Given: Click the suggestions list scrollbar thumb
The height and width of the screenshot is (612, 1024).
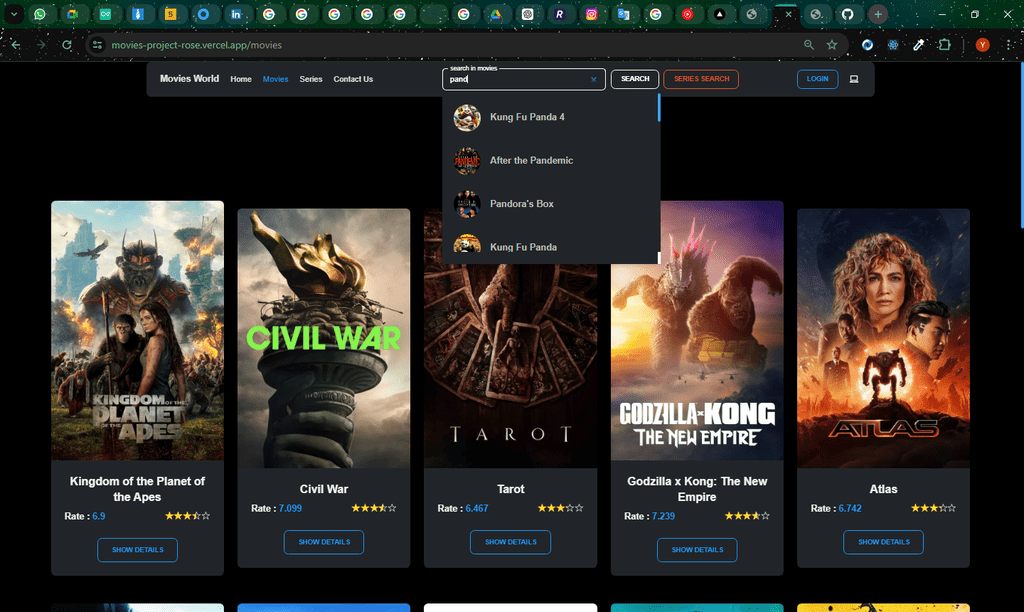Looking at the screenshot, I should pos(659,108).
